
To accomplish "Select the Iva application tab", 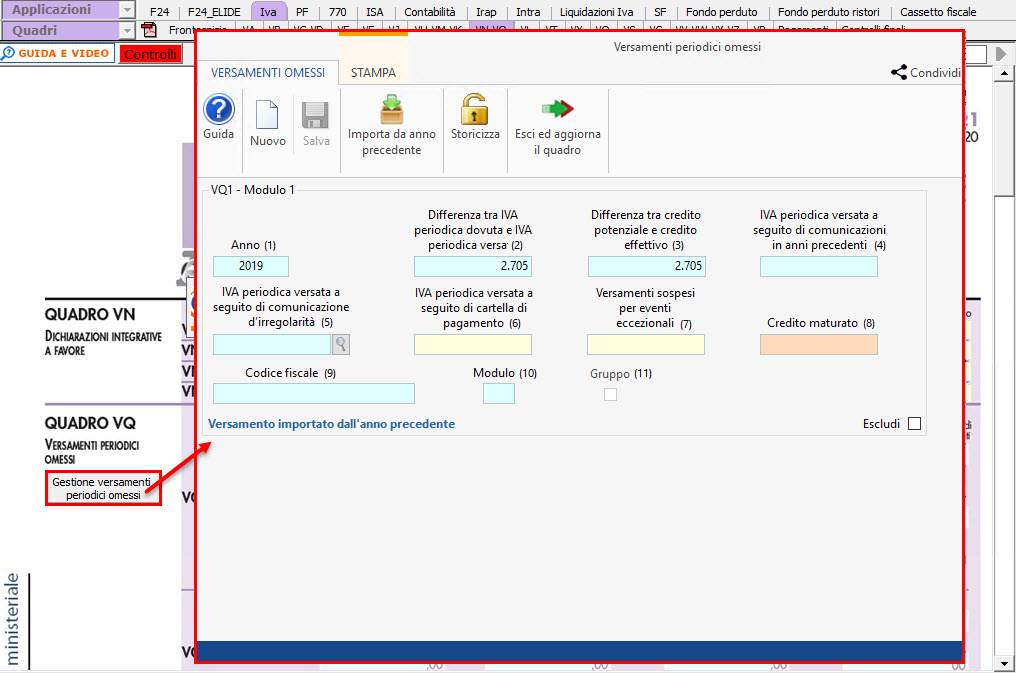I will point(268,12).
